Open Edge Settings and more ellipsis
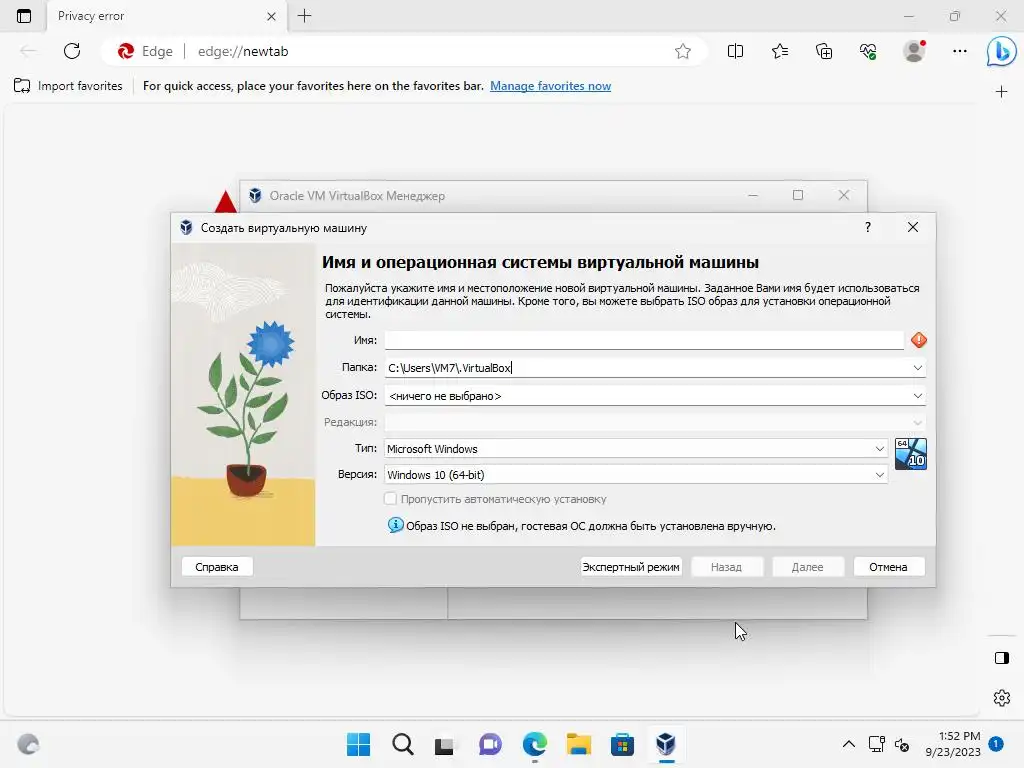Screen dimensions: 1024x768 coord(959,51)
